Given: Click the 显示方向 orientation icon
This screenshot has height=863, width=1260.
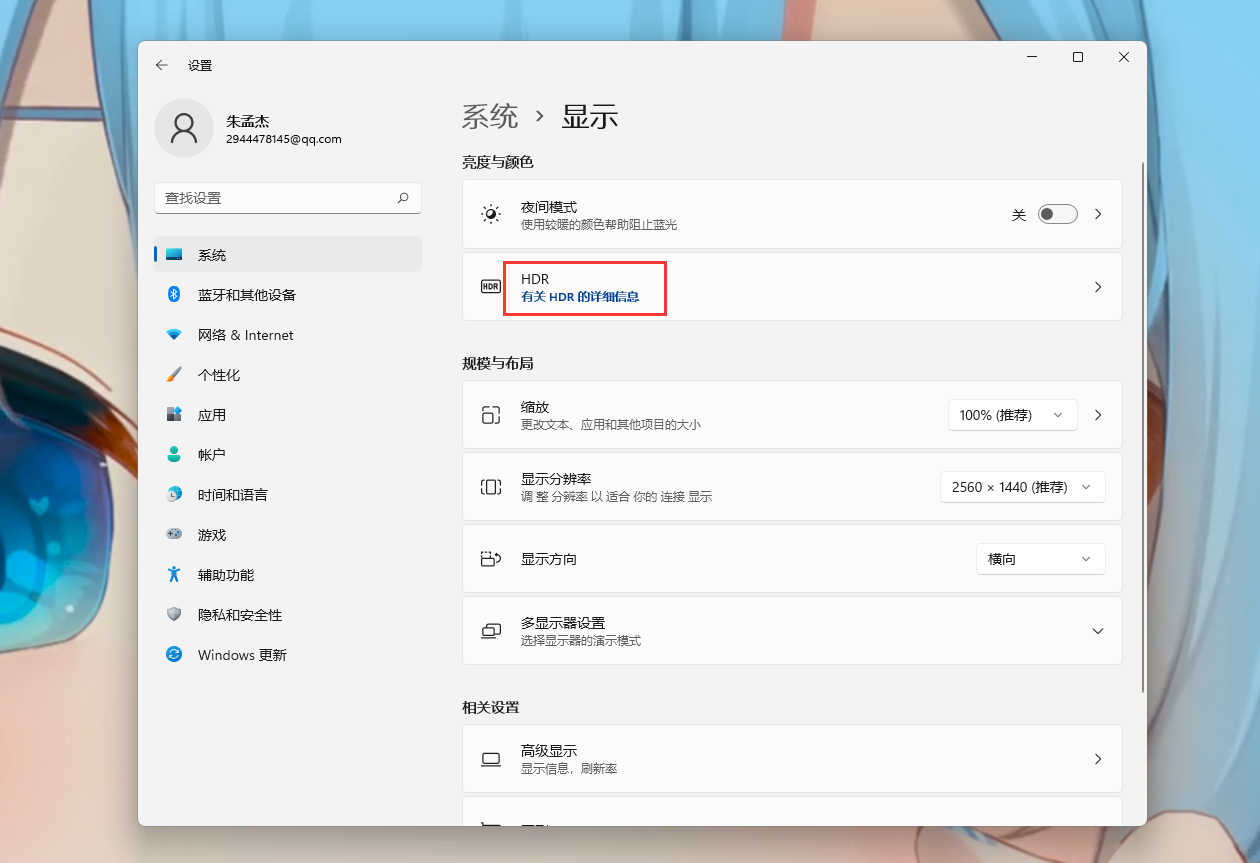Looking at the screenshot, I should click(x=490, y=559).
